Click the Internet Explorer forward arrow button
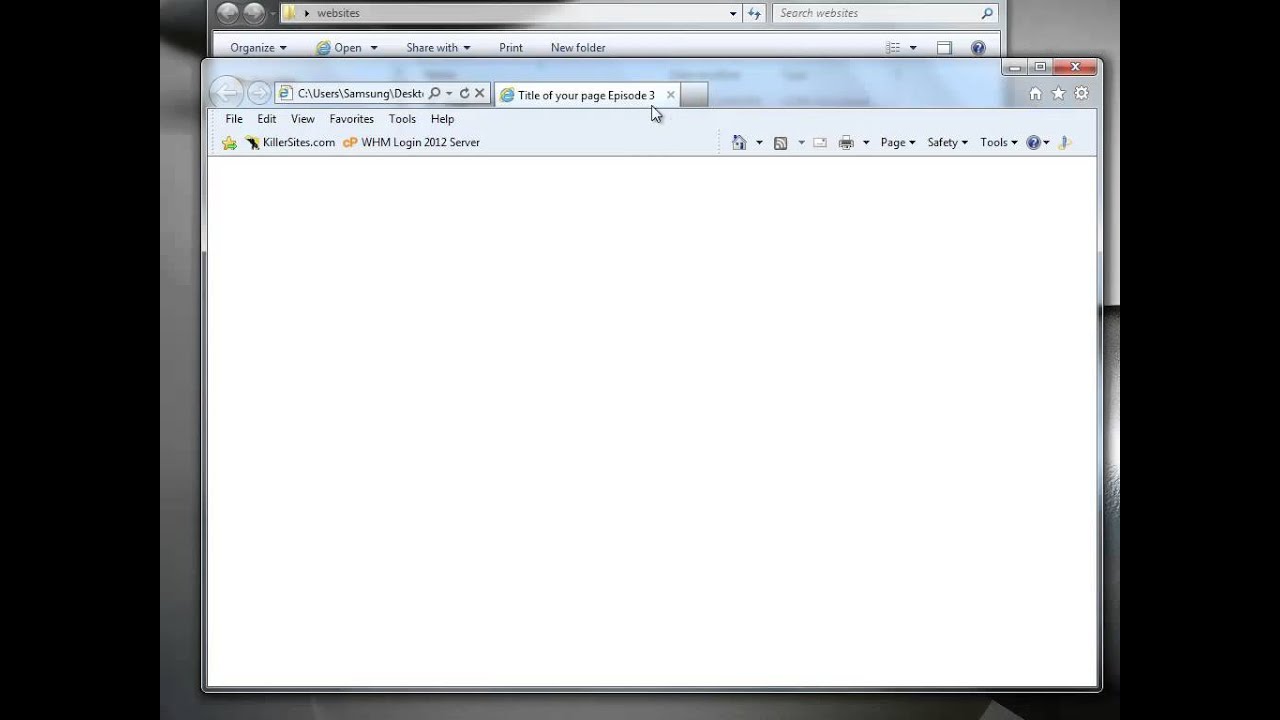 (x=258, y=93)
